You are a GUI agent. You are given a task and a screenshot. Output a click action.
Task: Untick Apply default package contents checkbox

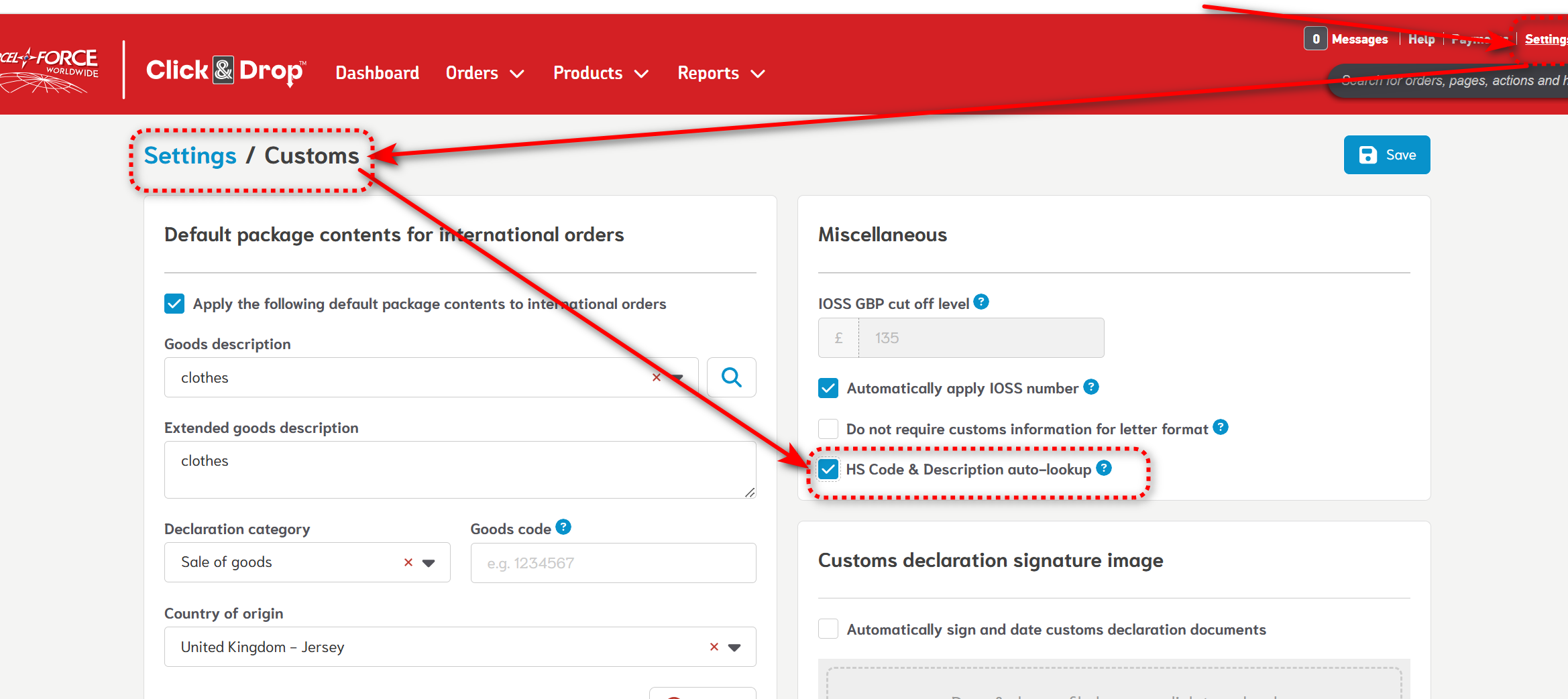(x=174, y=304)
